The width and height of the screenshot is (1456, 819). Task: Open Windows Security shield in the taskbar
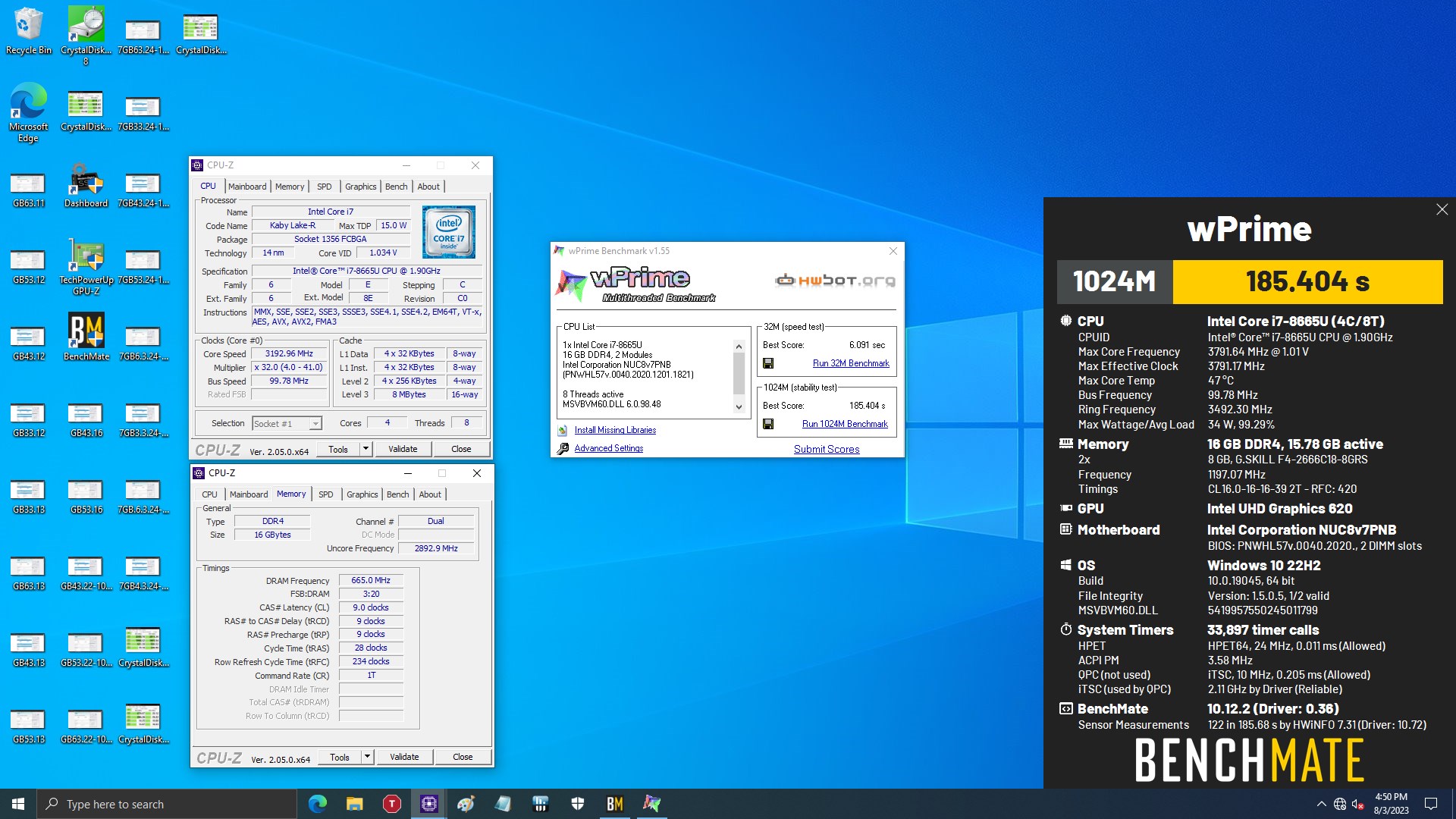(578, 804)
